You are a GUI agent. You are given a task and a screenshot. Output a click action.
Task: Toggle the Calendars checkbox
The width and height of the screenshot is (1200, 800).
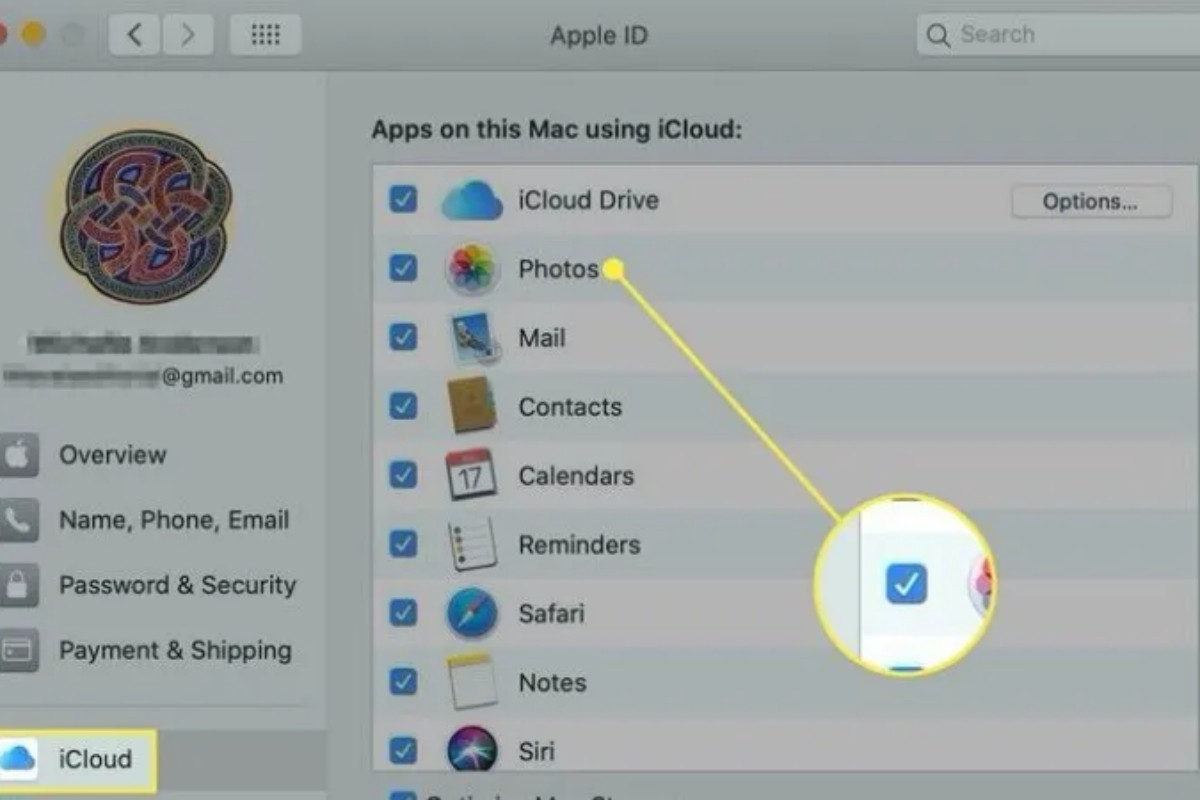[x=403, y=475]
